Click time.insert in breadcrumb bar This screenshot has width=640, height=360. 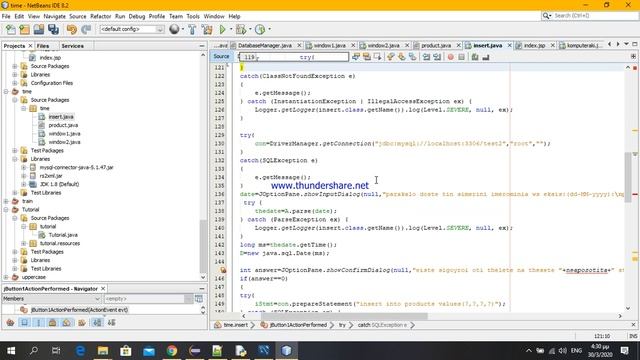click(x=236, y=325)
